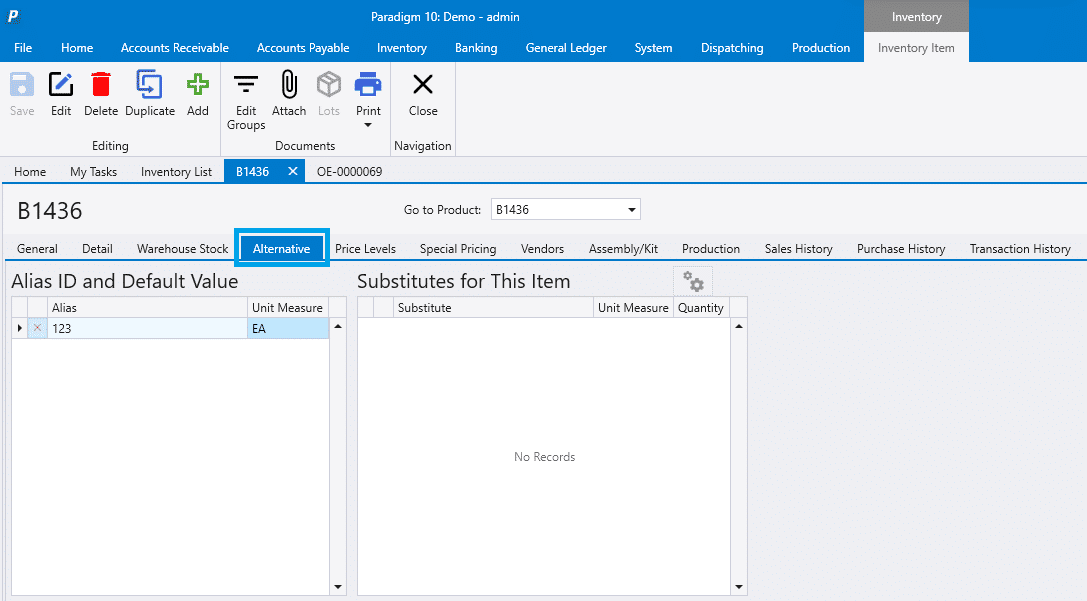Image resolution: width=1087 pixels, height=601 pixels.
Task: Click the Inventory contextual tab header
Action: click(916, 17)
